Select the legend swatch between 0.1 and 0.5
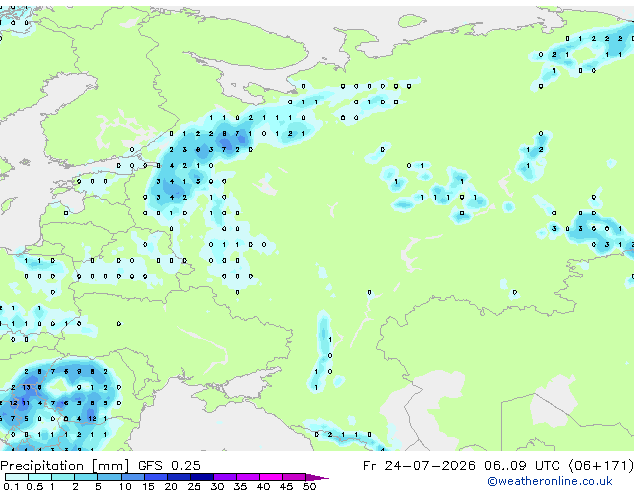The height and width of the screenshot is (490, 634). 17,477
